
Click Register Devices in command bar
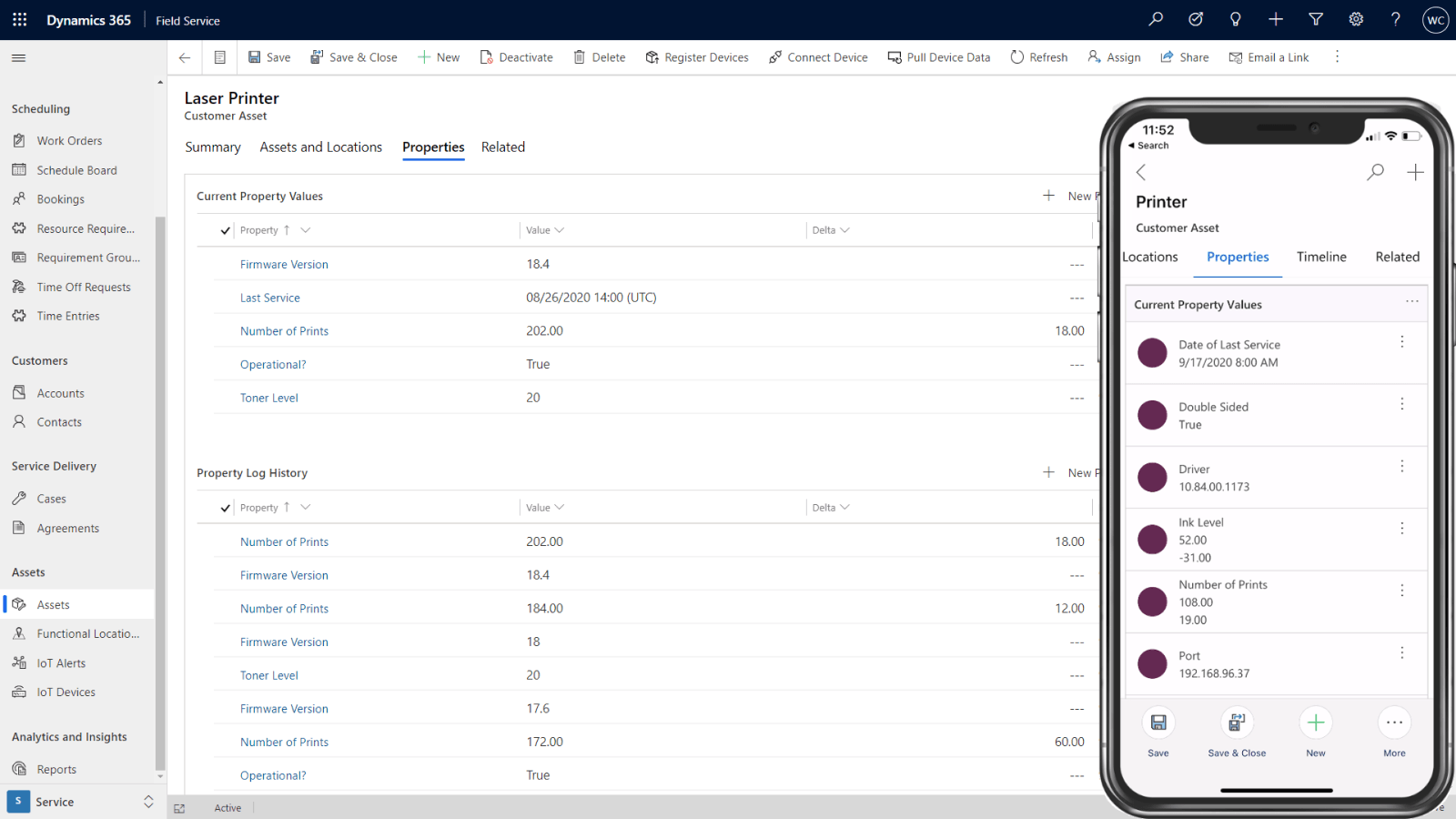[x=697, y=57]
